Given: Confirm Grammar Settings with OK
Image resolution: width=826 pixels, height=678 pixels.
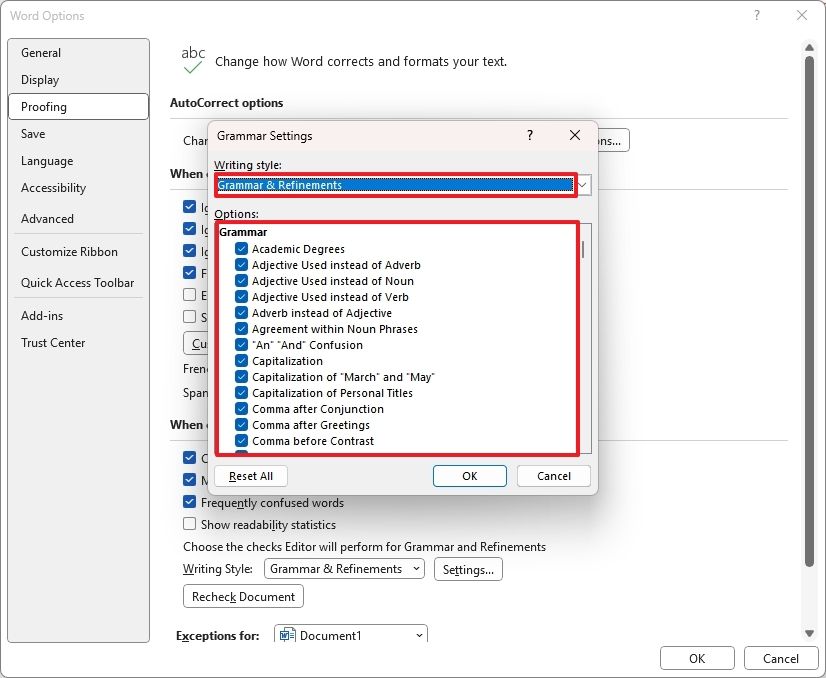Looking at the screenshot, I should 469,476.
